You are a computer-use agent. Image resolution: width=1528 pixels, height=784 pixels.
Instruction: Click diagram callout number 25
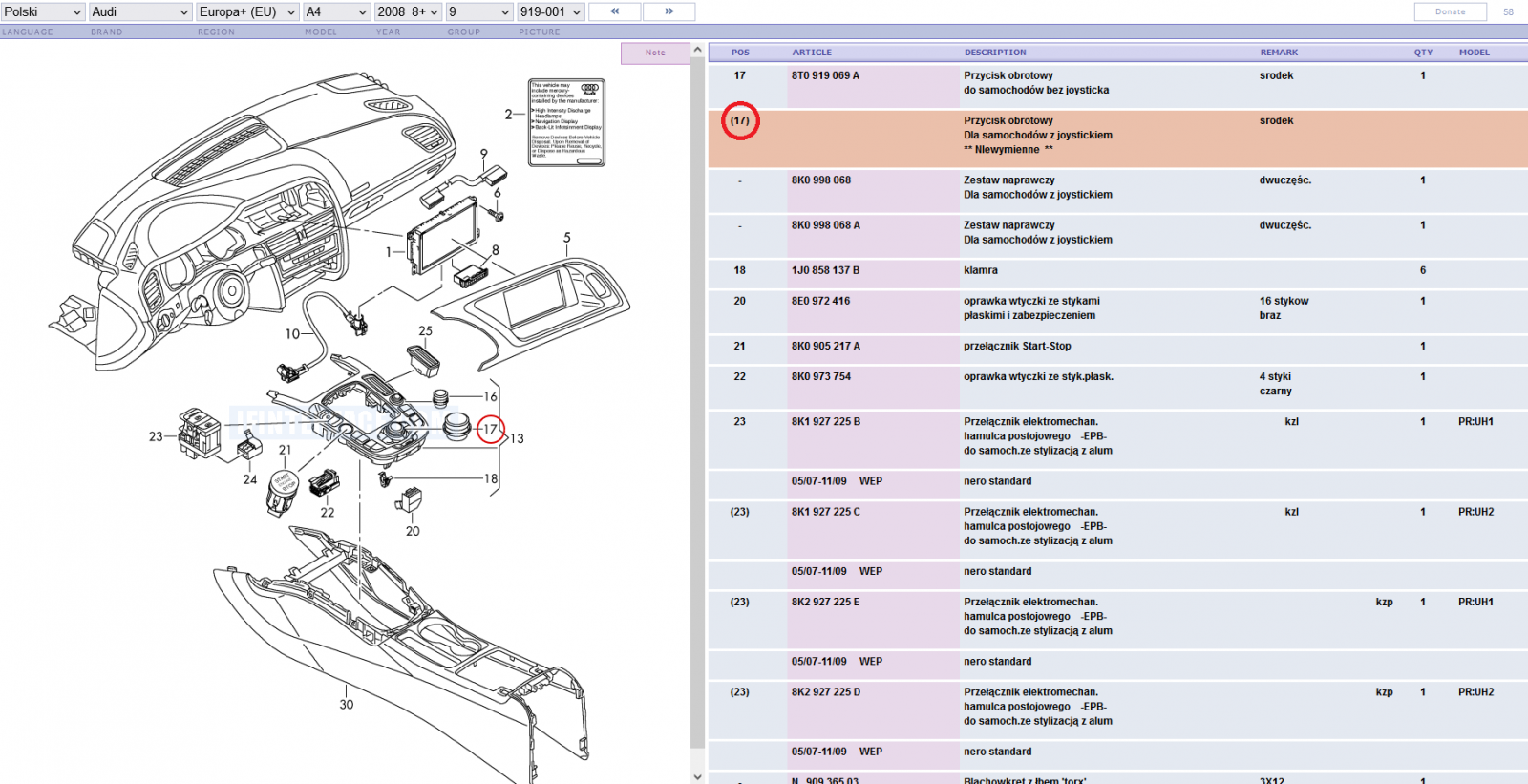tap(425, 331)
